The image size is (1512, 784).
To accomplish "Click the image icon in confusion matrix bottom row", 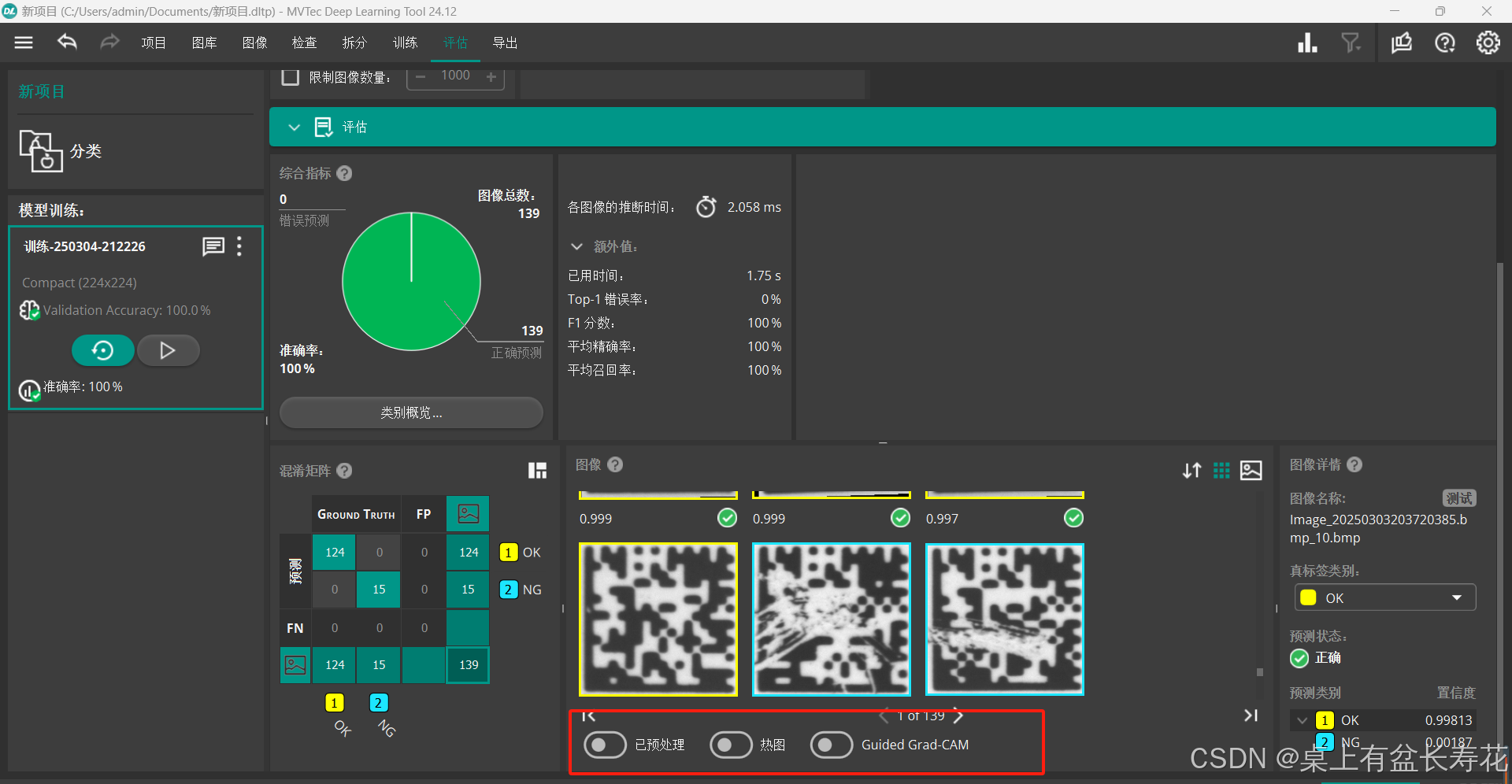I will click(x=295, y=665).
